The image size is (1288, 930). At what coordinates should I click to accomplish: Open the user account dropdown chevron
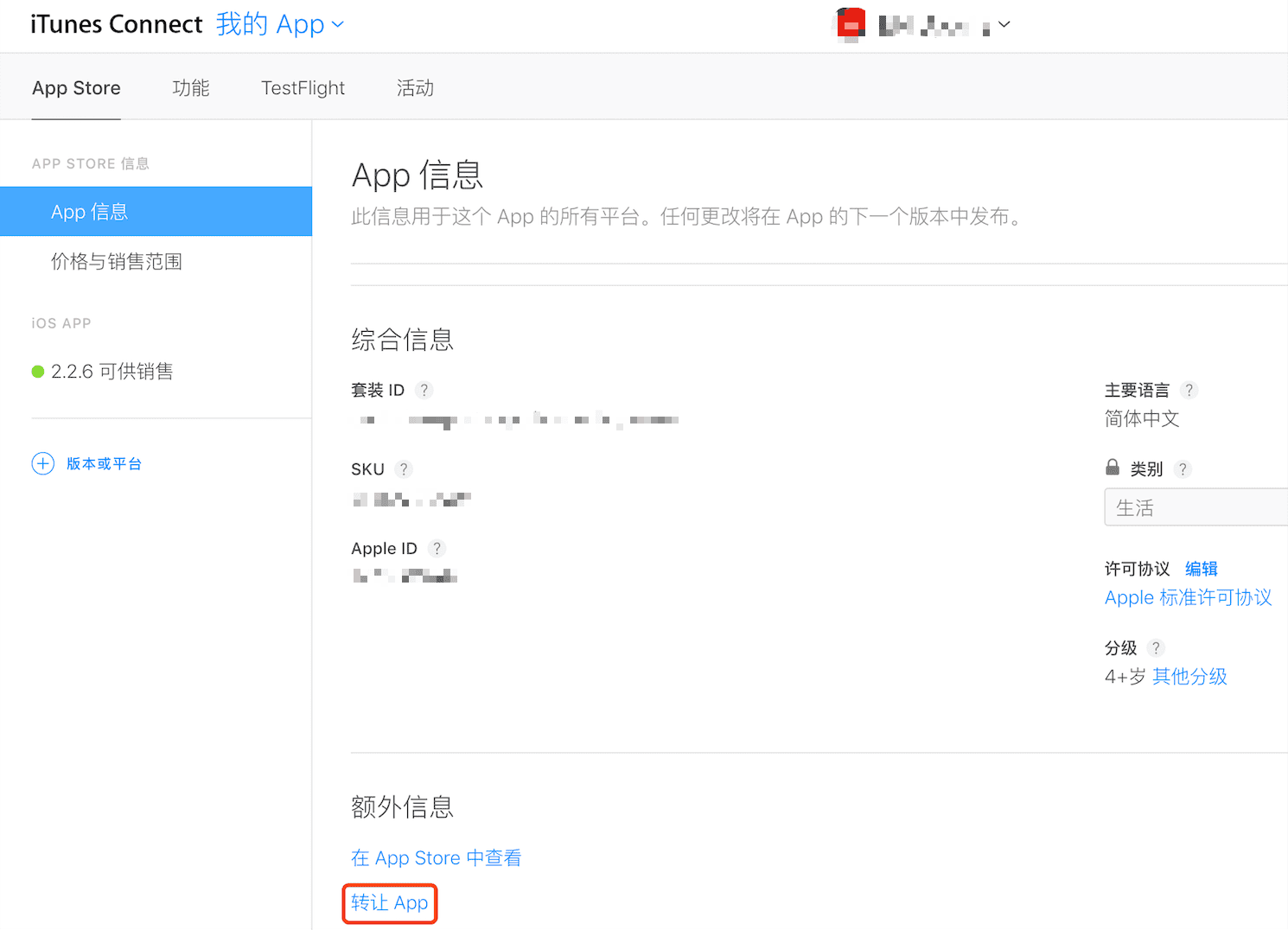(1004, 24)
